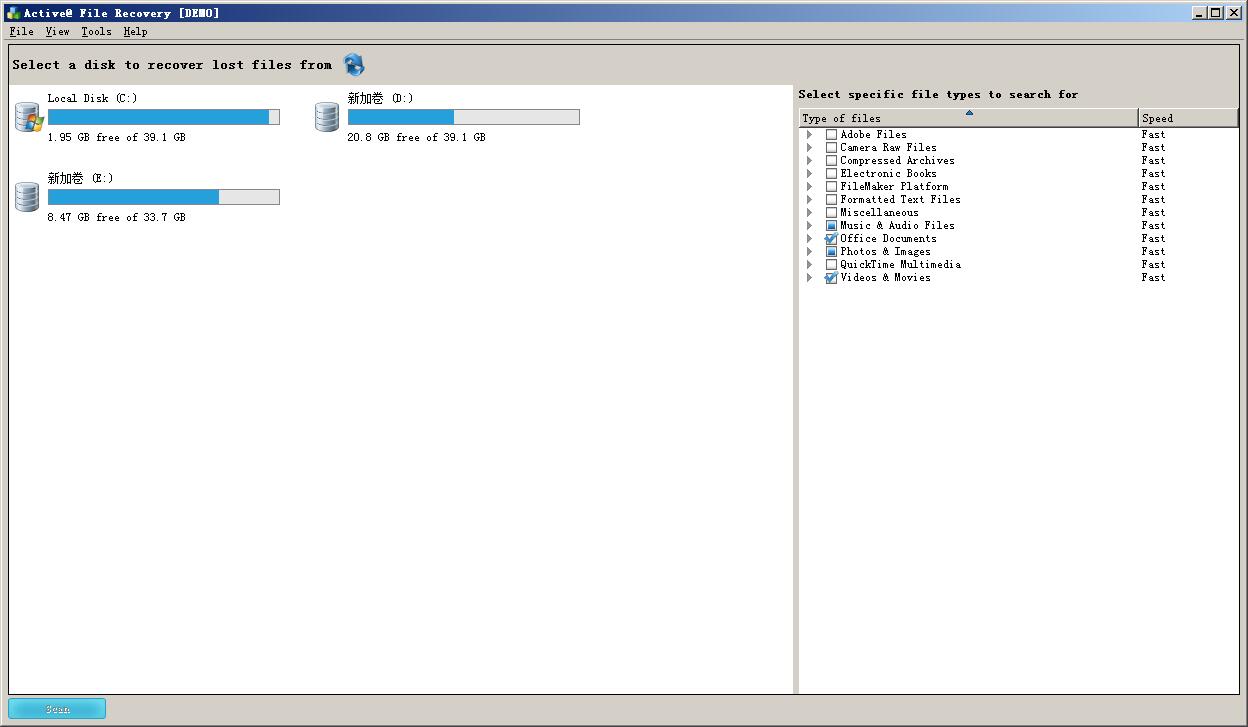Expand the Music & Audio Files node
The height and width of the screenshot is (727, 1248).
point(810,226)
